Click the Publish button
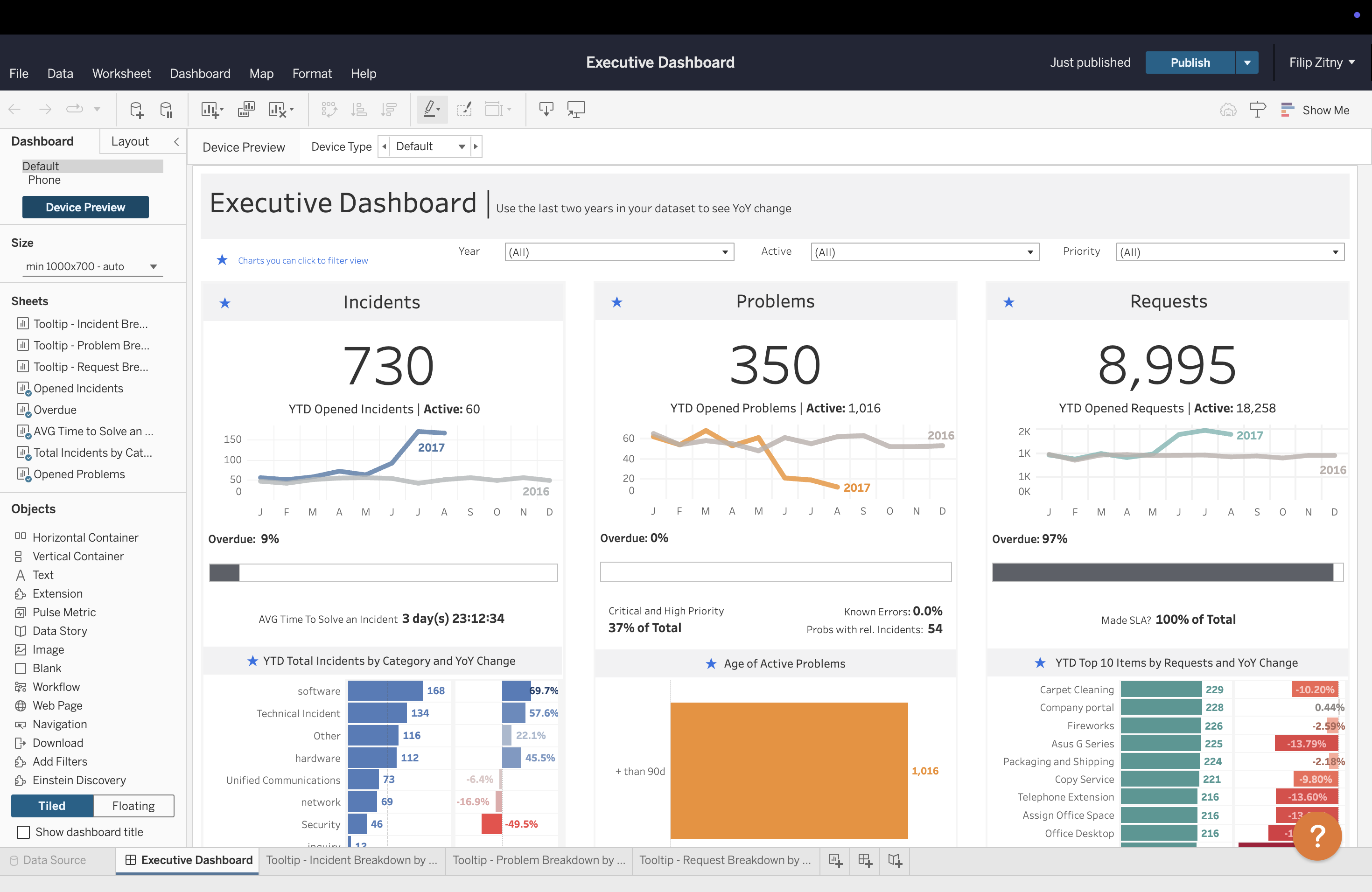1372x892 pixels. point(1190,63)
